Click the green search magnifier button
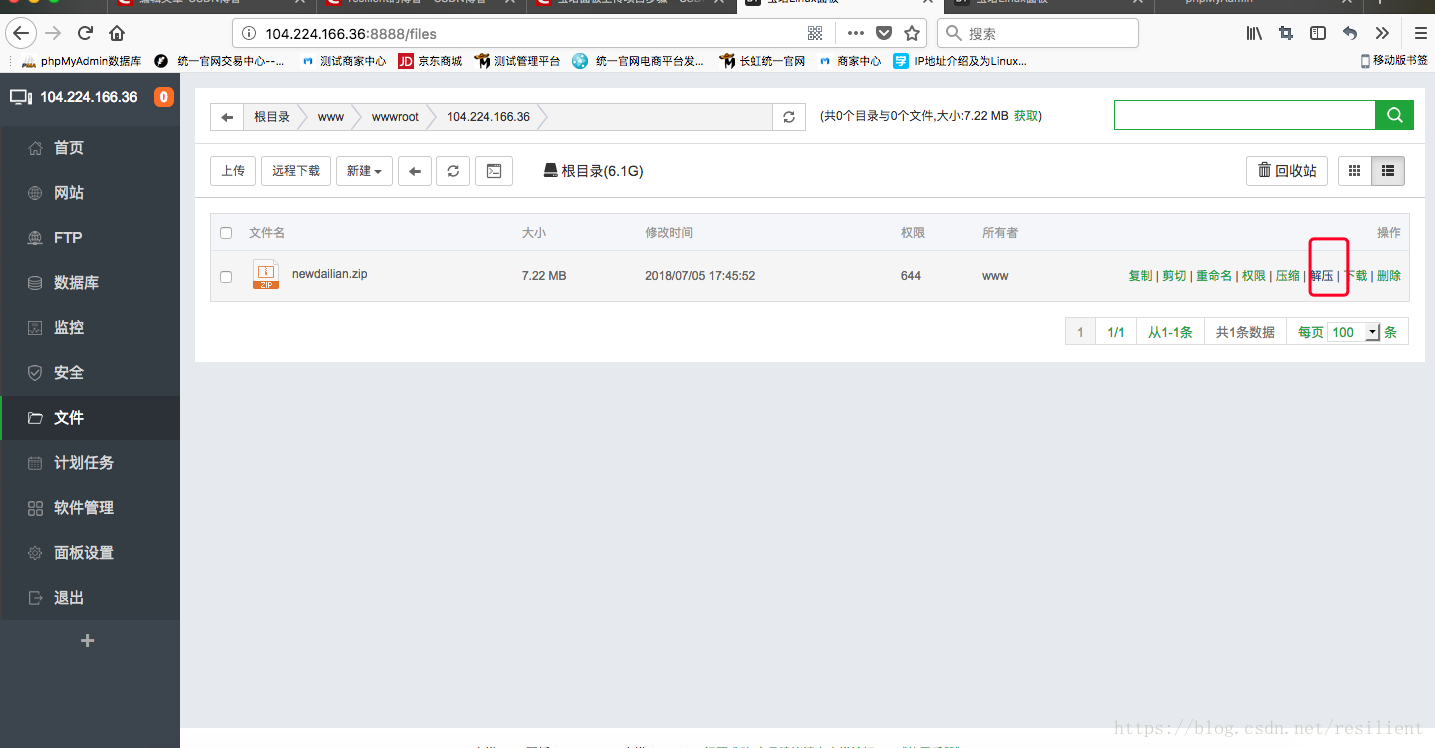Screen dimensions: 1435x748 1394,115
